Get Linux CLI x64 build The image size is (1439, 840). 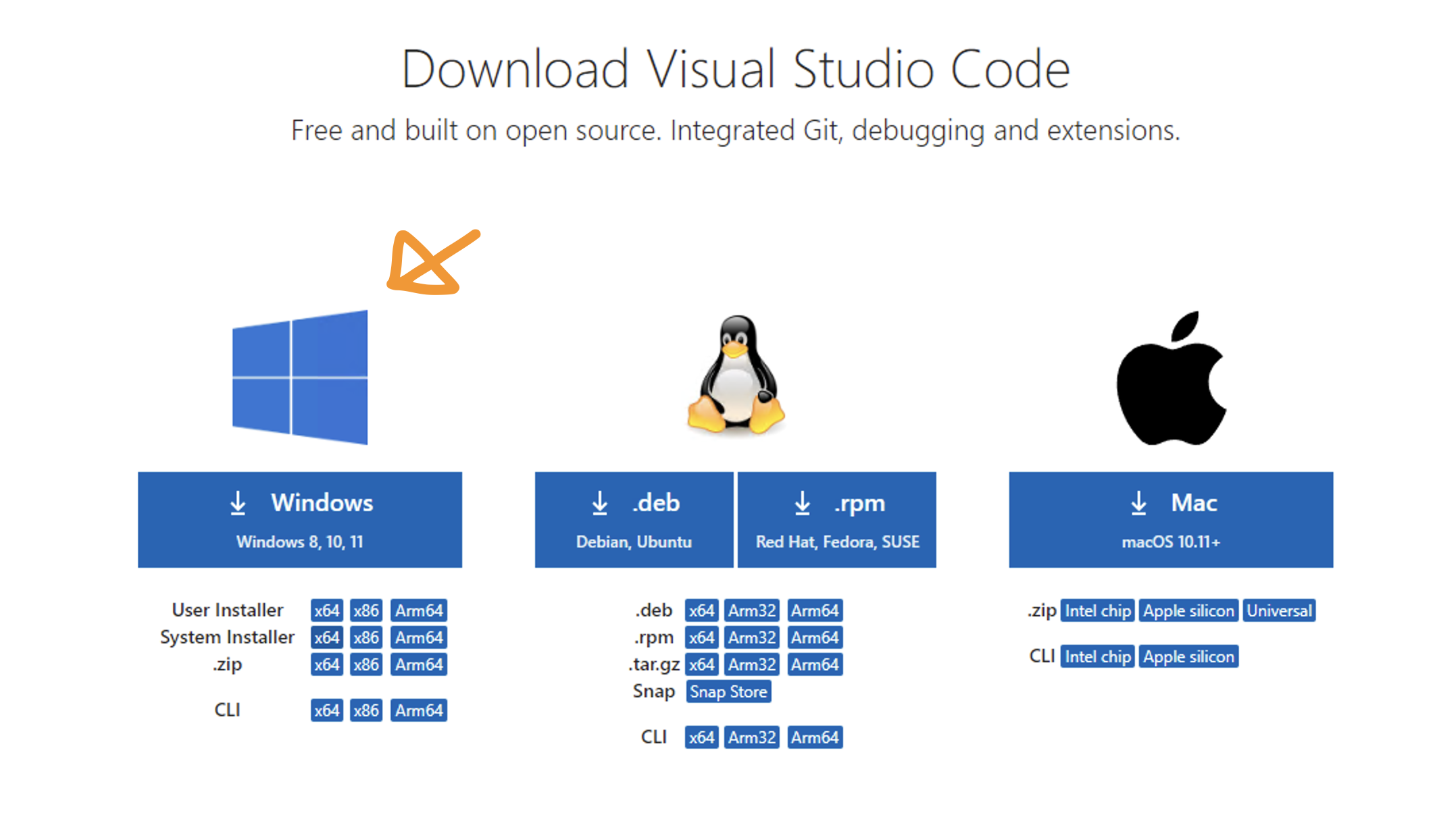pos(701,737)
